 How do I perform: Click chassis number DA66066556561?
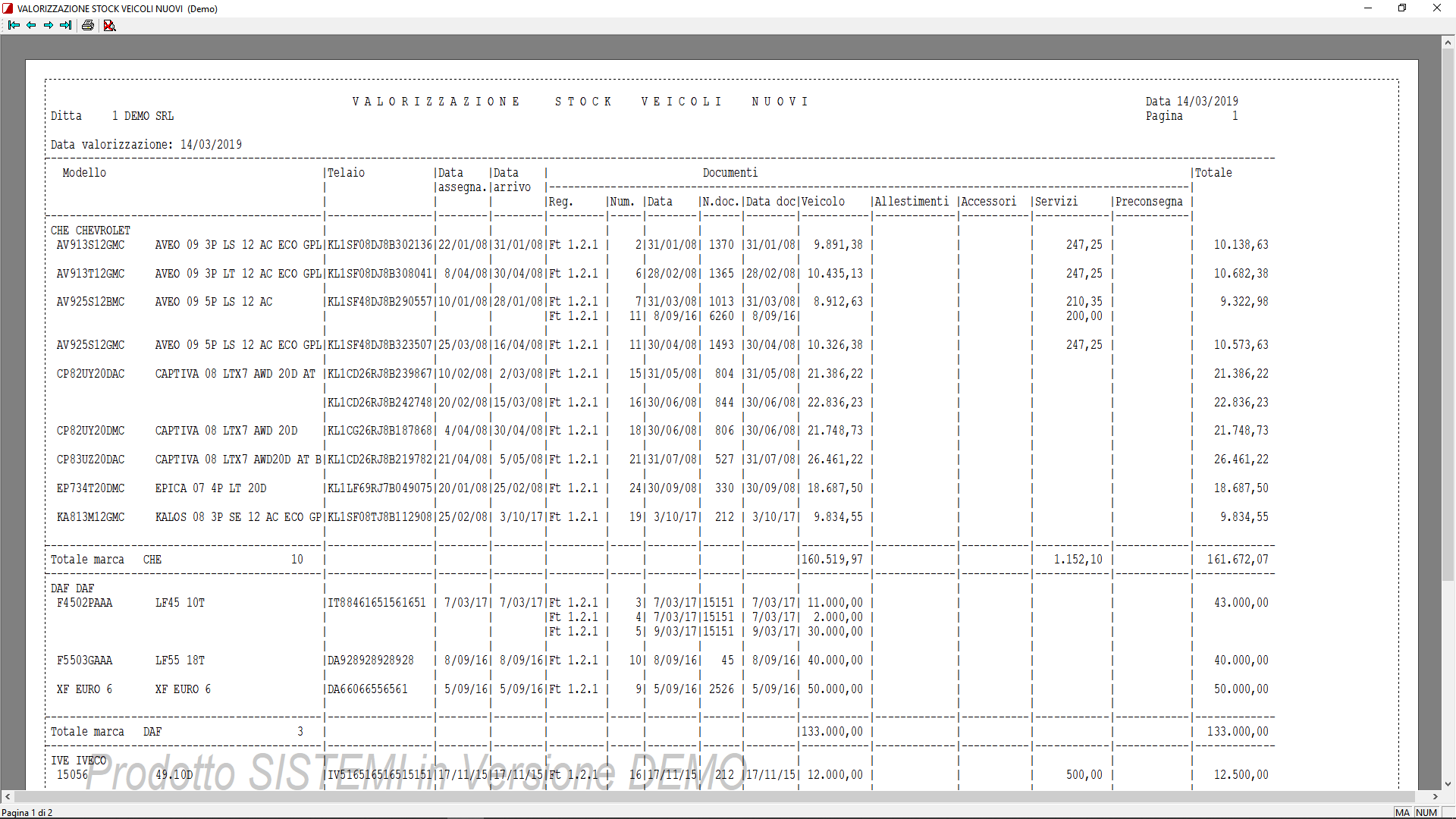click(x=368, y=689)
